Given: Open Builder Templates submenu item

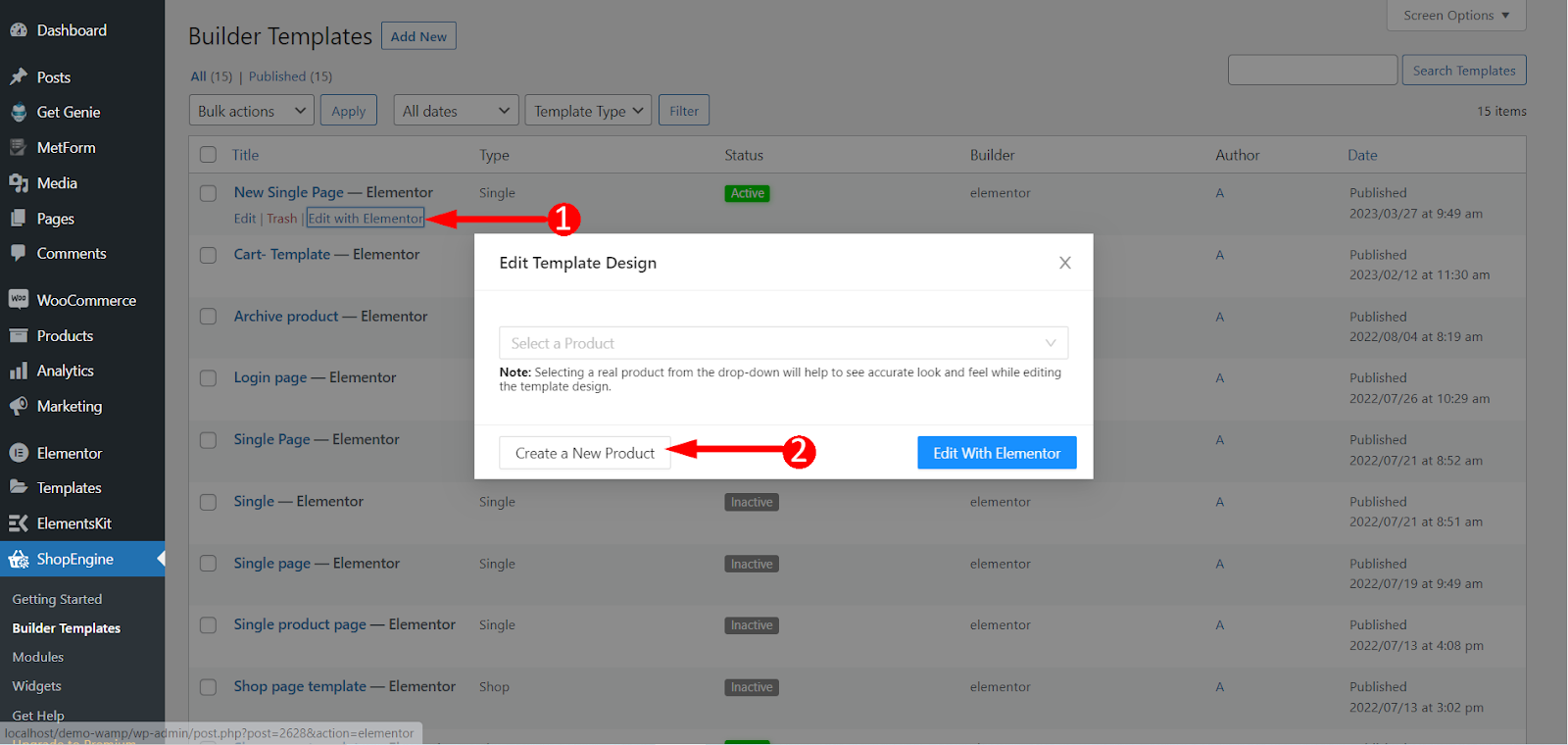Looking at the screenshot, I should [x=67, y=628].
